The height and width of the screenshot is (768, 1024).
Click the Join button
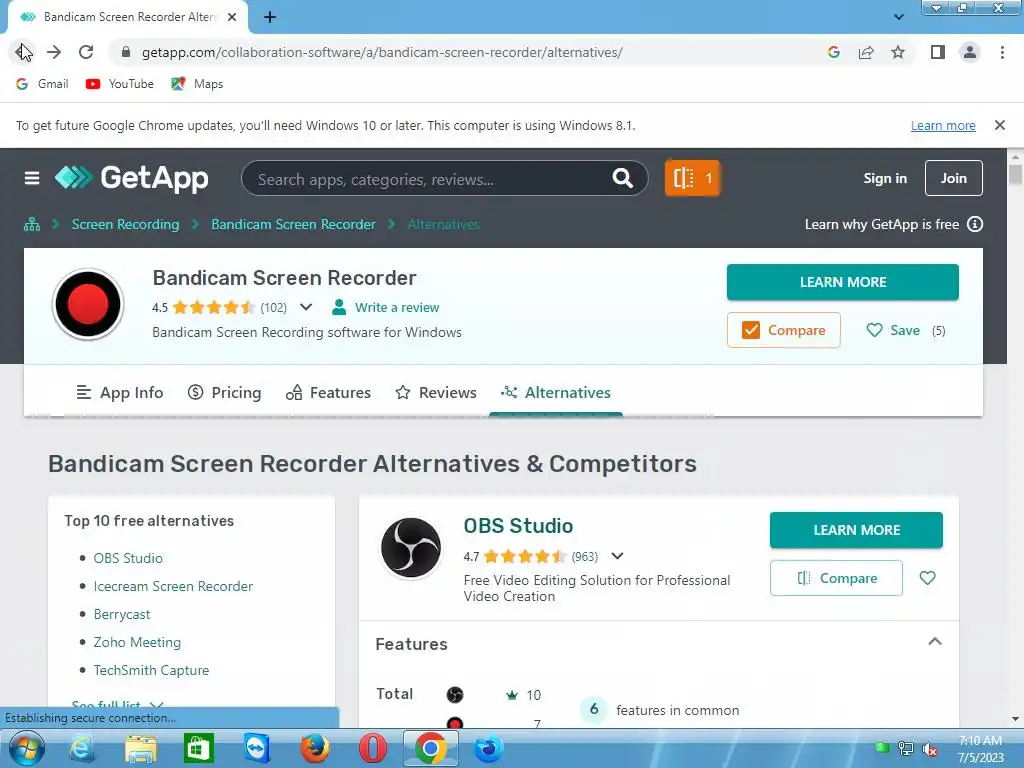pyautogui.click(x=953, y=178)
